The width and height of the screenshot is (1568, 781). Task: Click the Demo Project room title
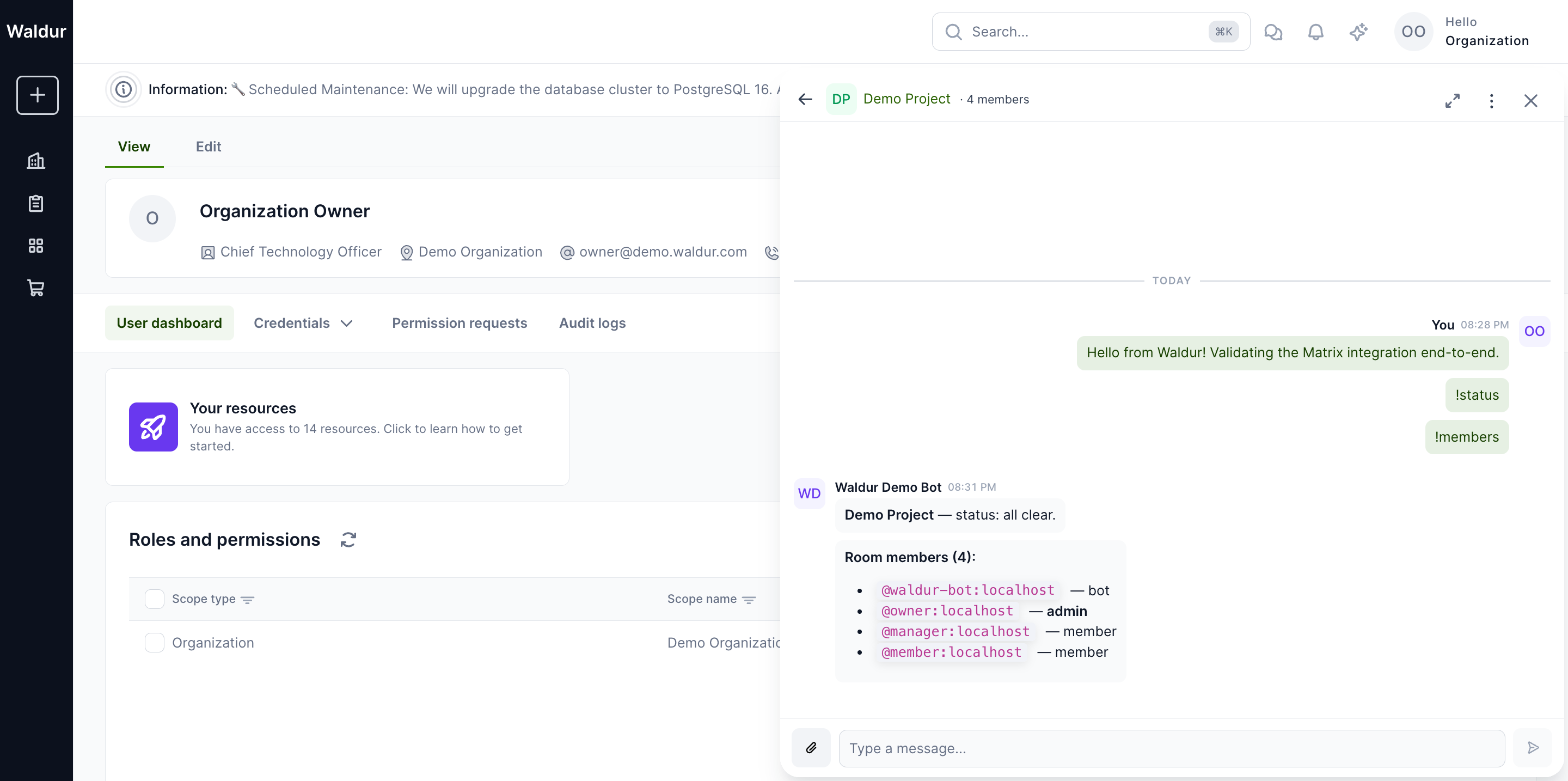(x=906, y=99)
